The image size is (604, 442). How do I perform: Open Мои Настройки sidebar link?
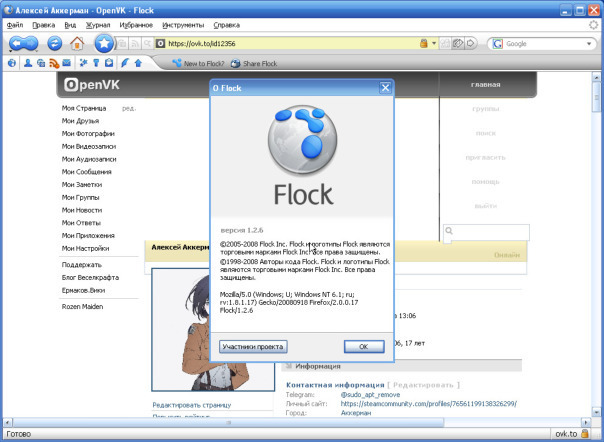click(x=86, y=249)
